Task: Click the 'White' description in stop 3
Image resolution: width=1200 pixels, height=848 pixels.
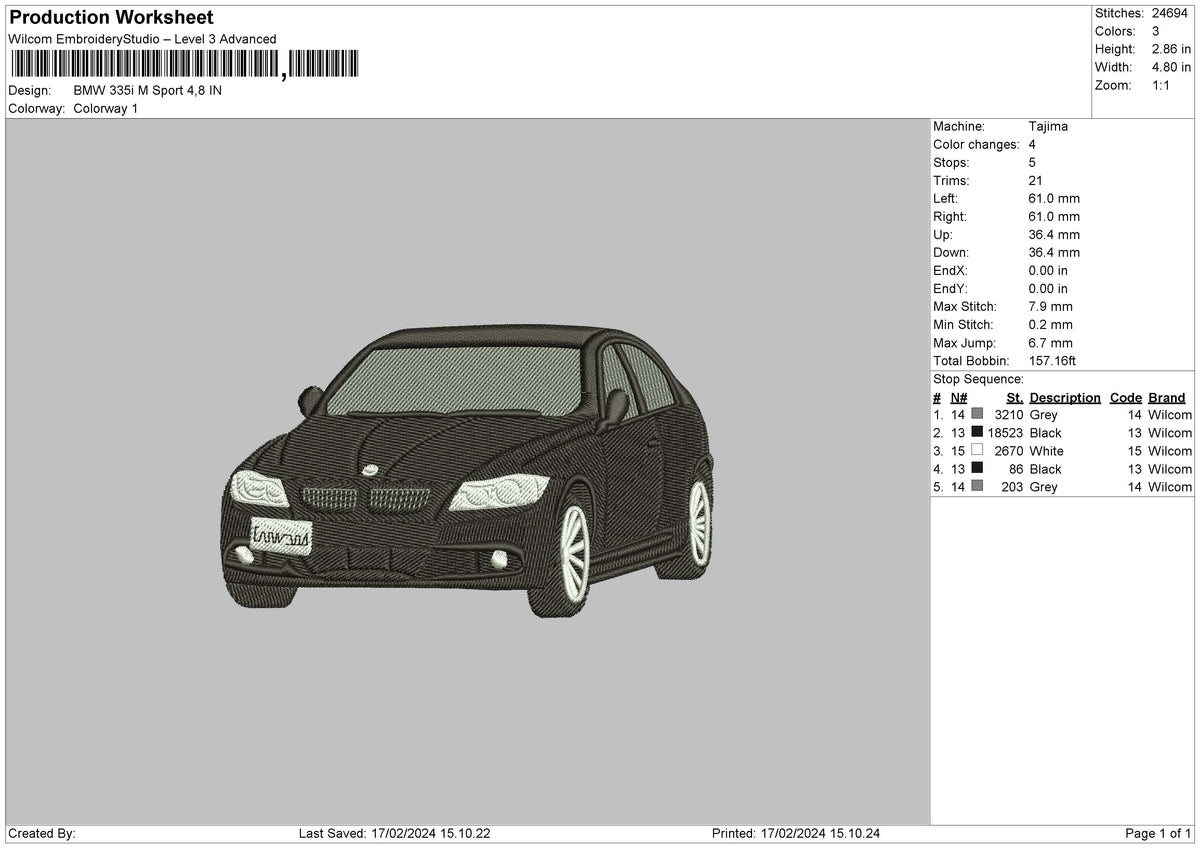Action: [x=1046, y=450]
